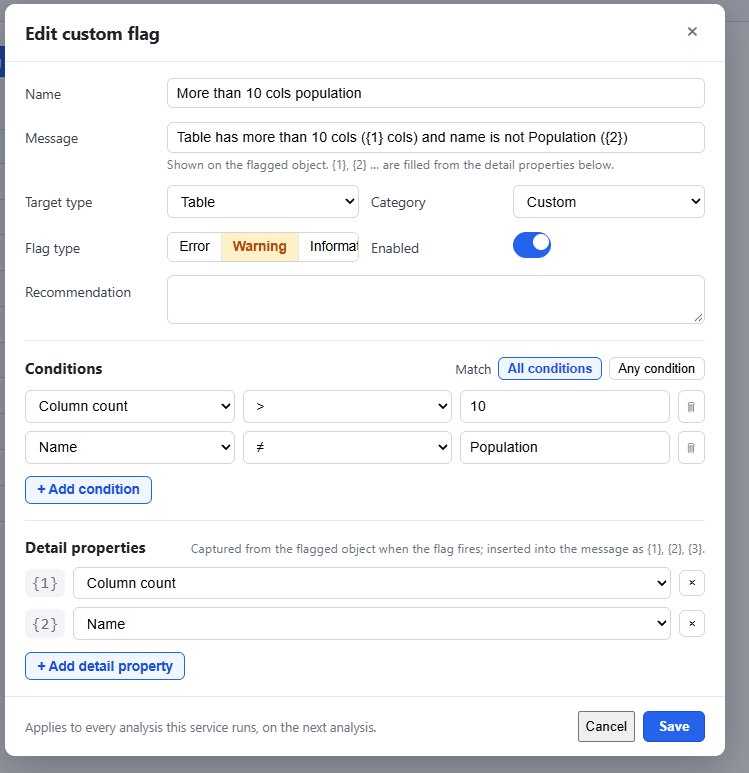Open the Name condition field dropdown
Image resolution: width=749 pixels, height=773 pixels.
(130, 447)
